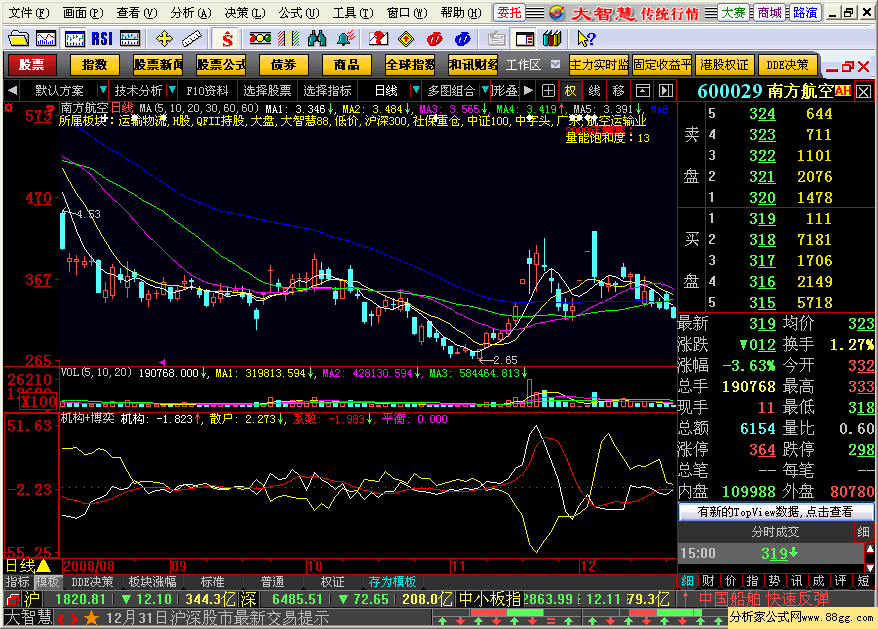Toggle the 模板 template mode button

(47, 582)
